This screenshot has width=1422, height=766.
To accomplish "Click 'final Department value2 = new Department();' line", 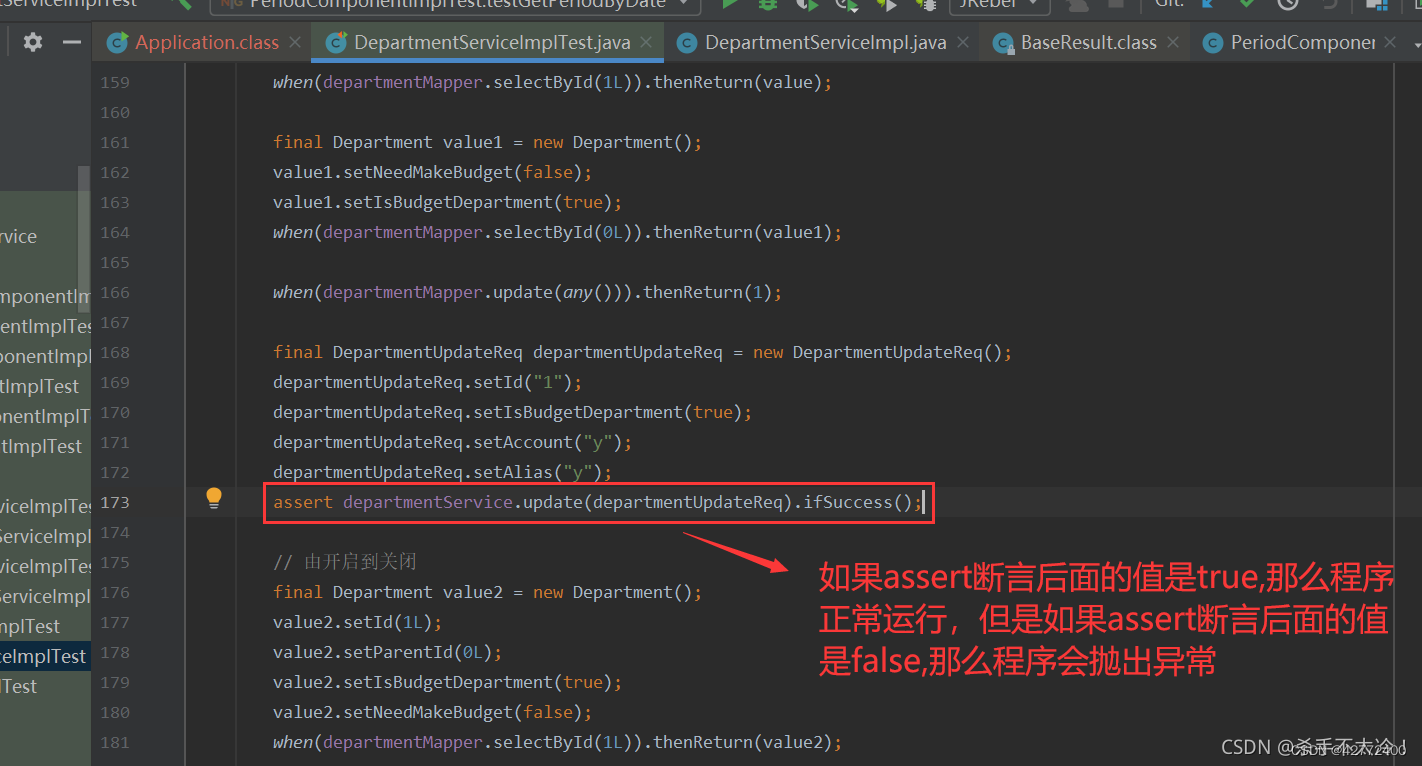I will click(487, 592).
